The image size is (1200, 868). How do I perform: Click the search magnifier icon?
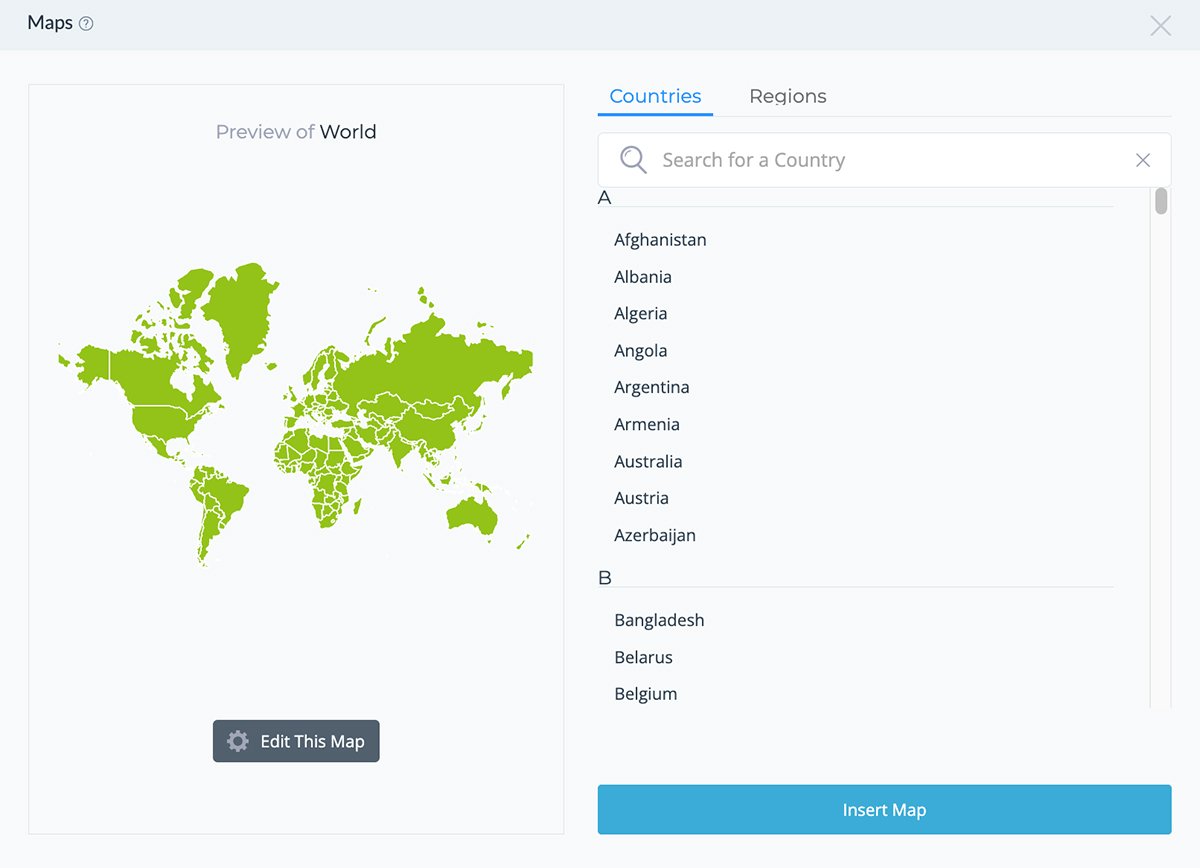pos(632,160)
